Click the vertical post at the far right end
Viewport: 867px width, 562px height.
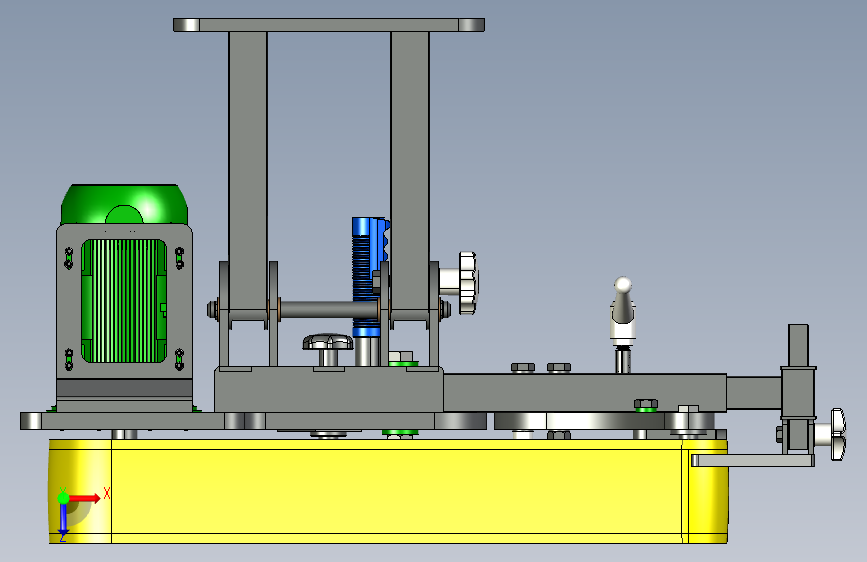click(x=798, y=345)
